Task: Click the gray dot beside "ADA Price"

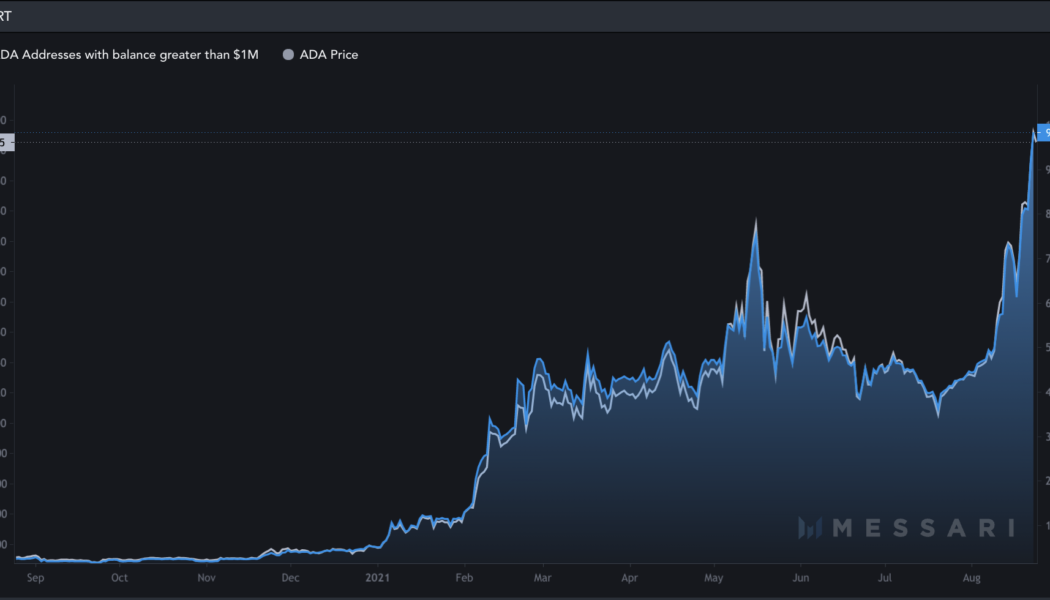Action: [x=289, y=55]
